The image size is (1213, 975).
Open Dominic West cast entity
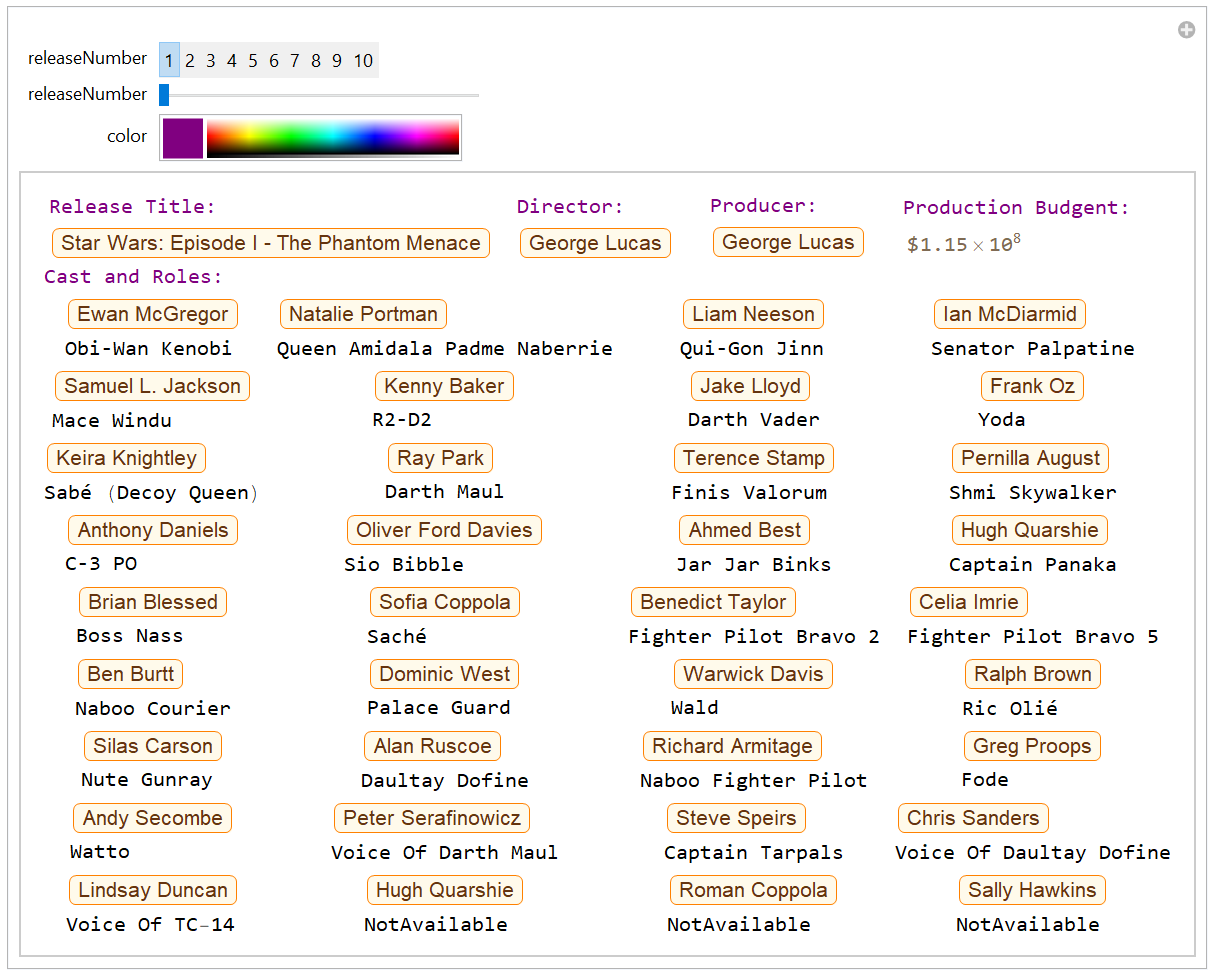pyautogui.click(x=445, y=674)
